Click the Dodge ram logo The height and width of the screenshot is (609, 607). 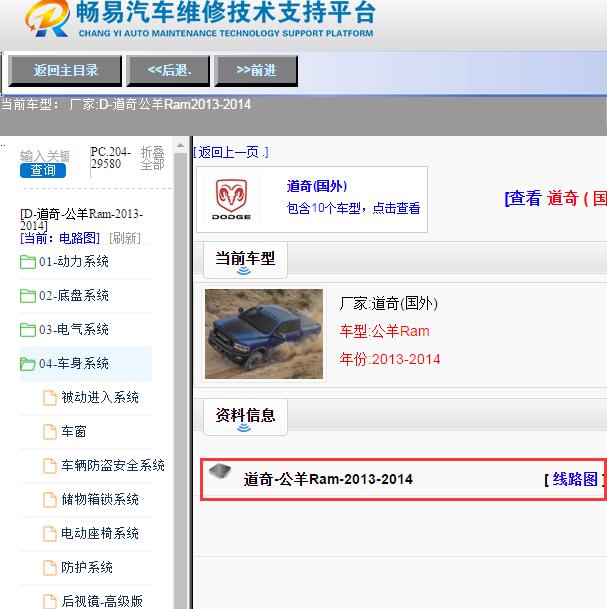231,199
